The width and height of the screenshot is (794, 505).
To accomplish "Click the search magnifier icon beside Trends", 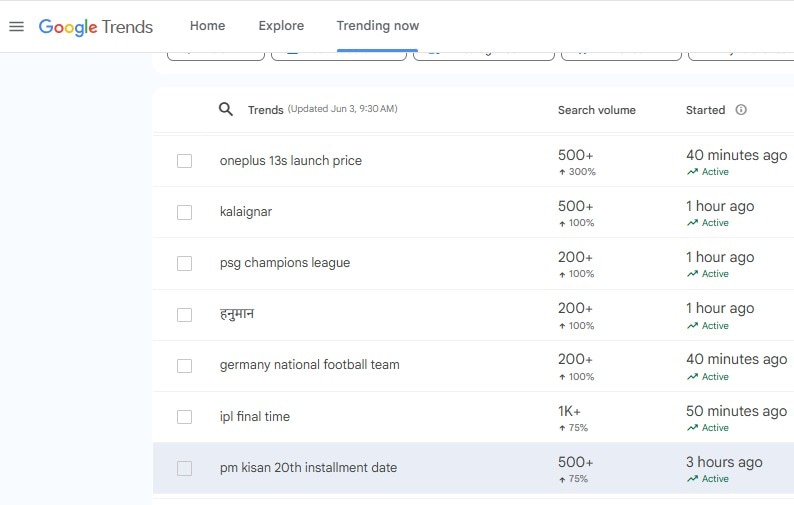I will (x=226, y=109).
